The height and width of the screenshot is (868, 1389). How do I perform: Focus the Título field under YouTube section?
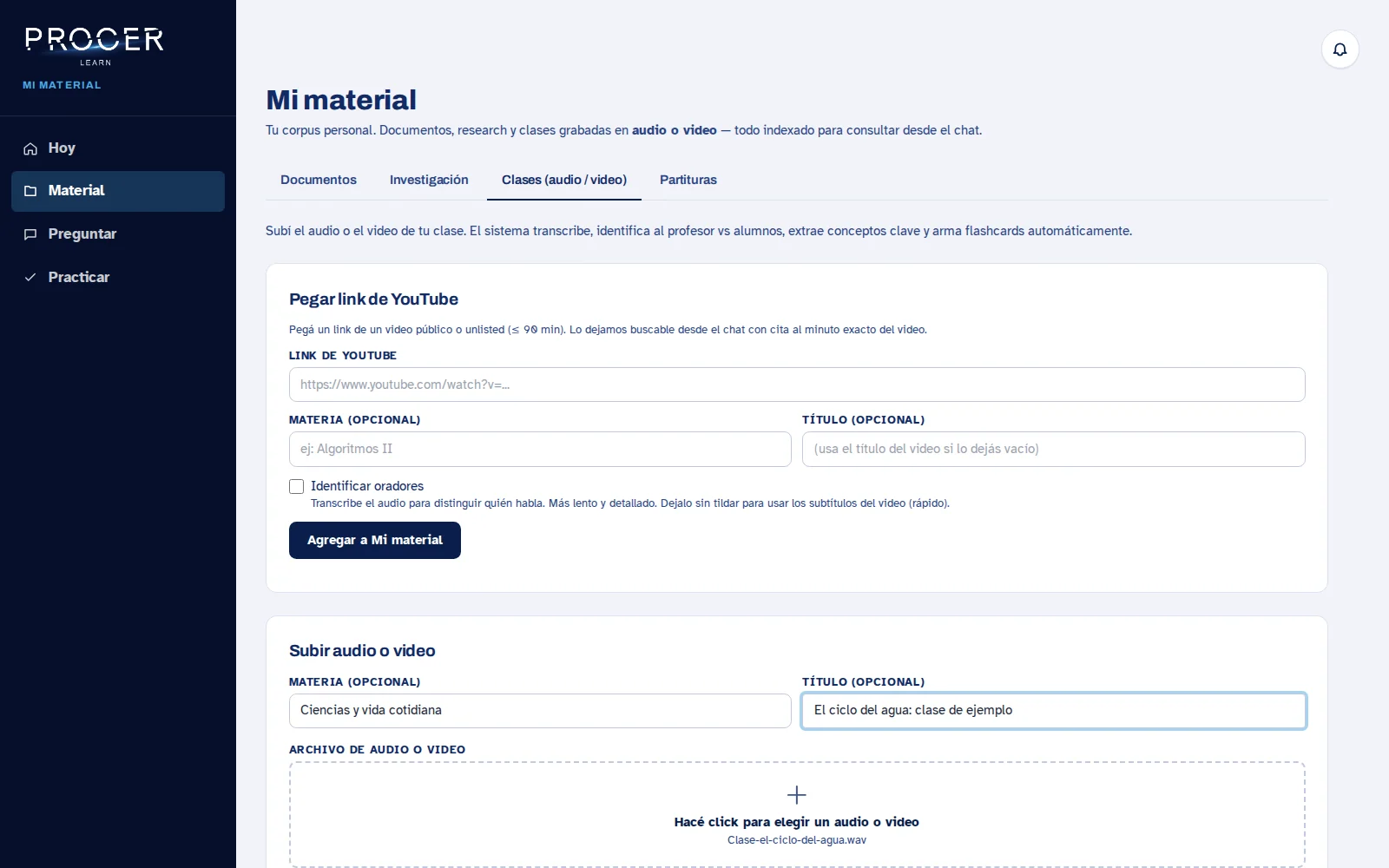pos(1054,449)
